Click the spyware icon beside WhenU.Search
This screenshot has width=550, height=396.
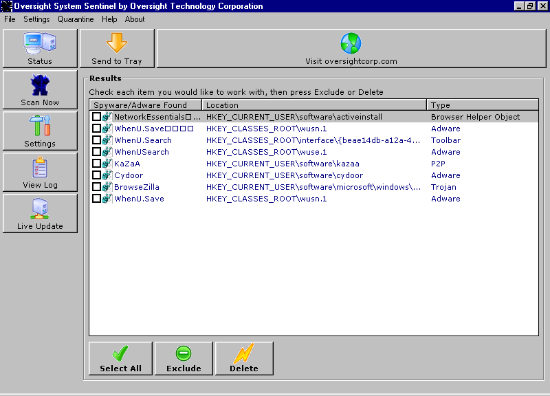coord(107,140)
